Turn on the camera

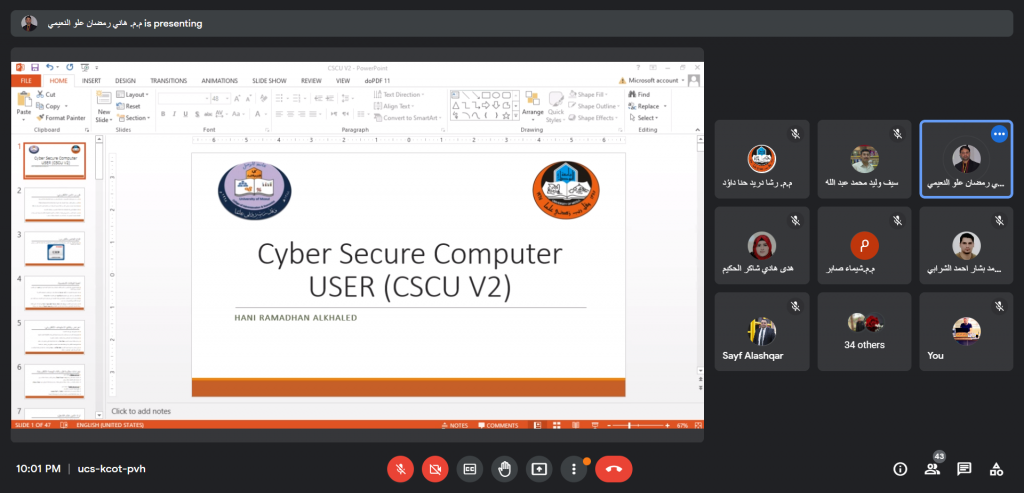tap(435, 468)
